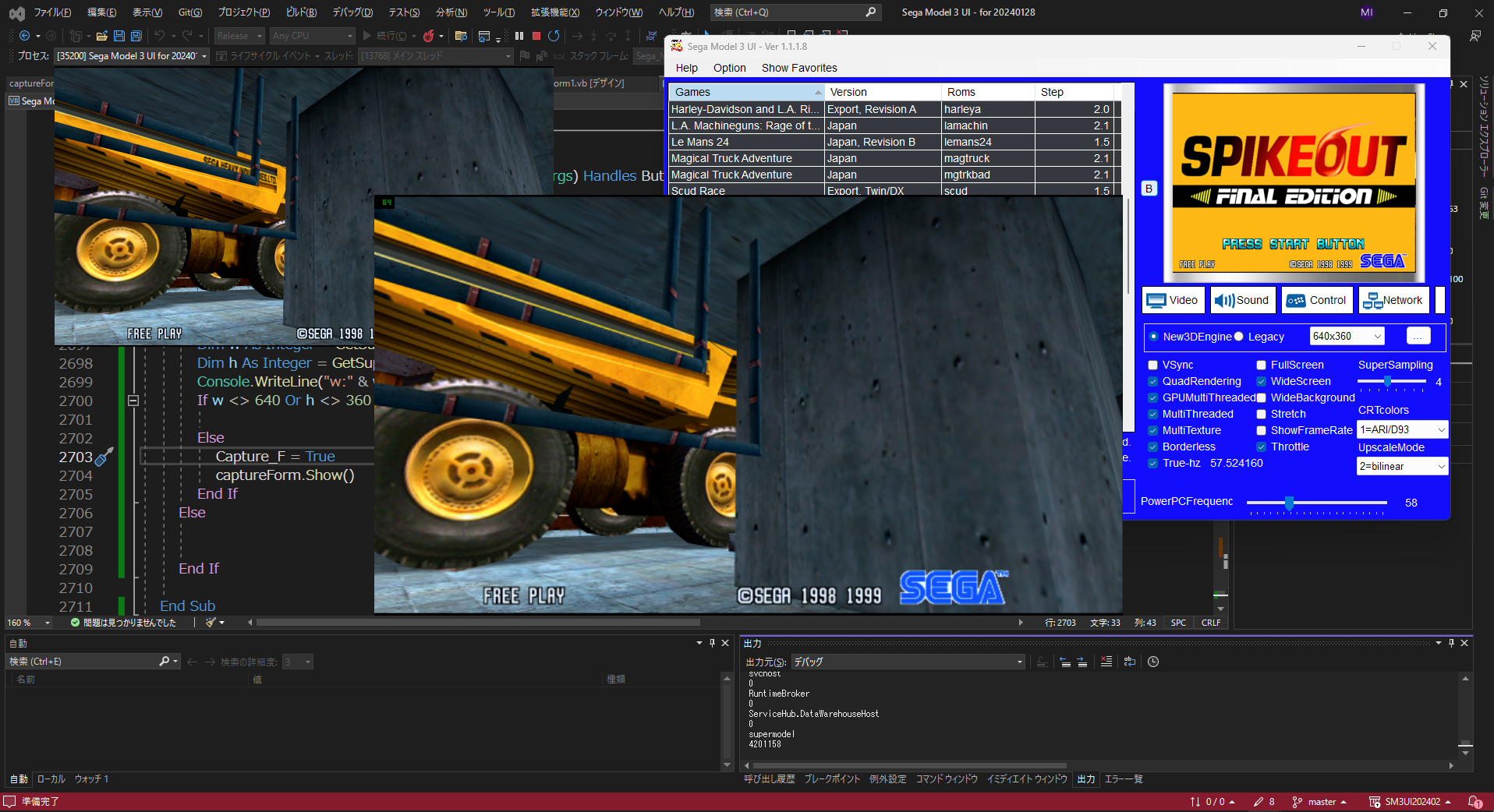
Task: Adjust the PowerPCFrequency slider
Action: [1316, 503]
